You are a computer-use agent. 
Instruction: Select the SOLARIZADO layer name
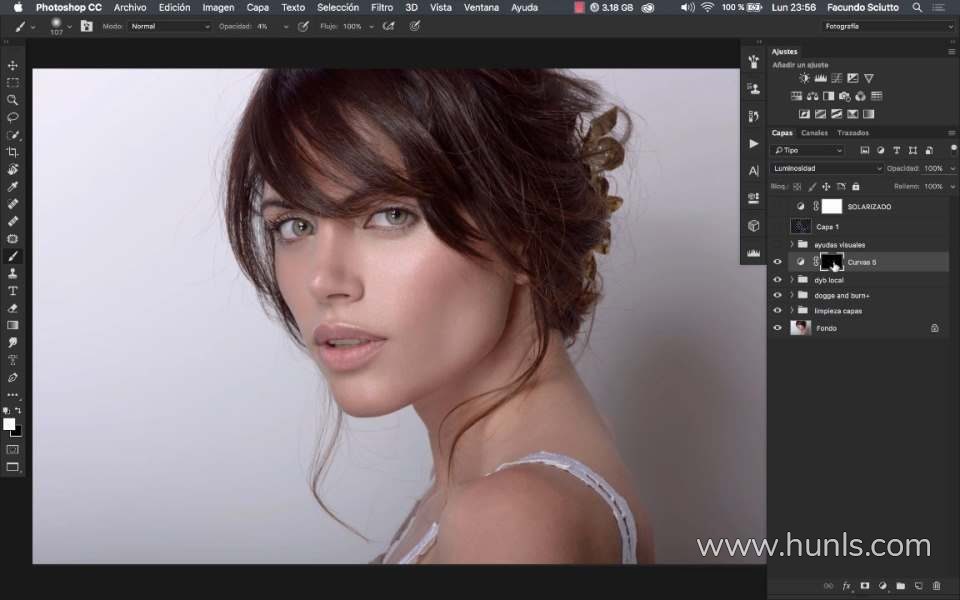point(869,207)
